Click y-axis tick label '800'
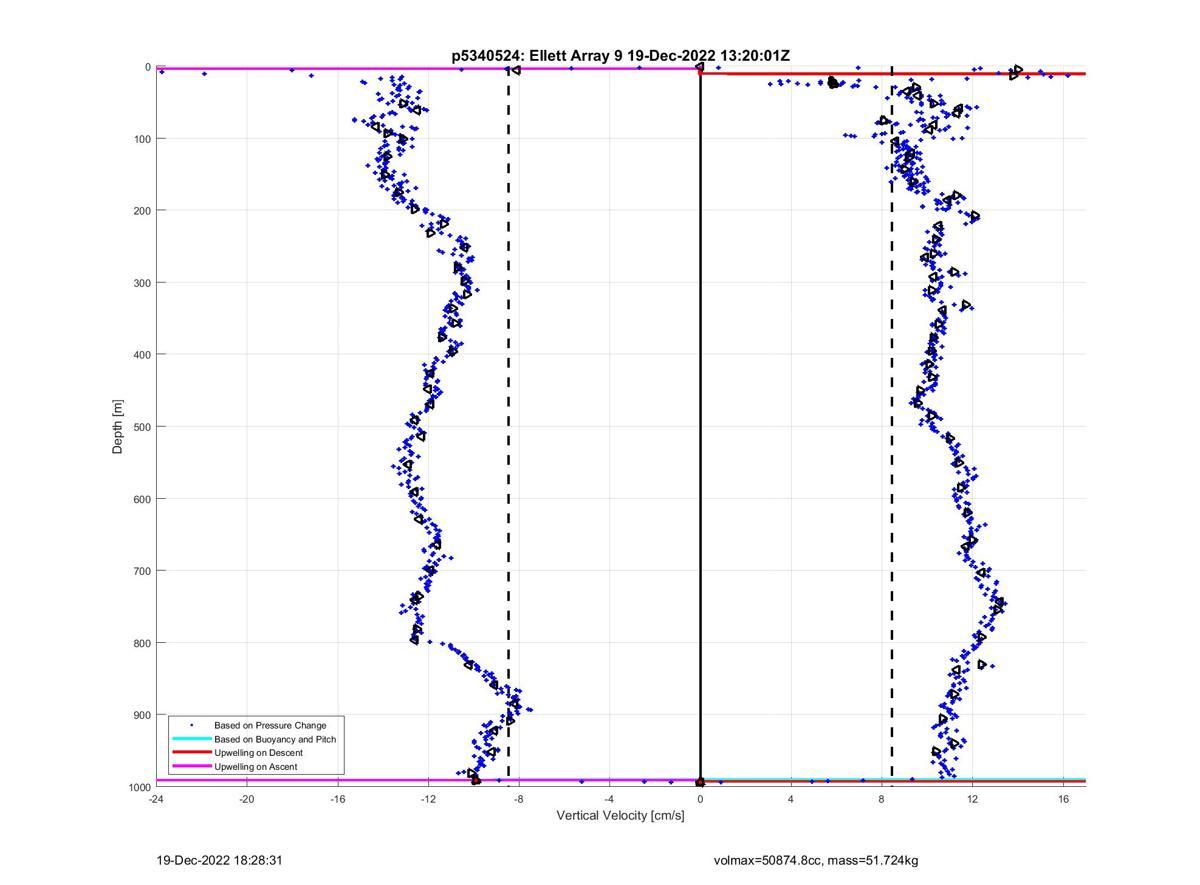 [x=141, y=643]
